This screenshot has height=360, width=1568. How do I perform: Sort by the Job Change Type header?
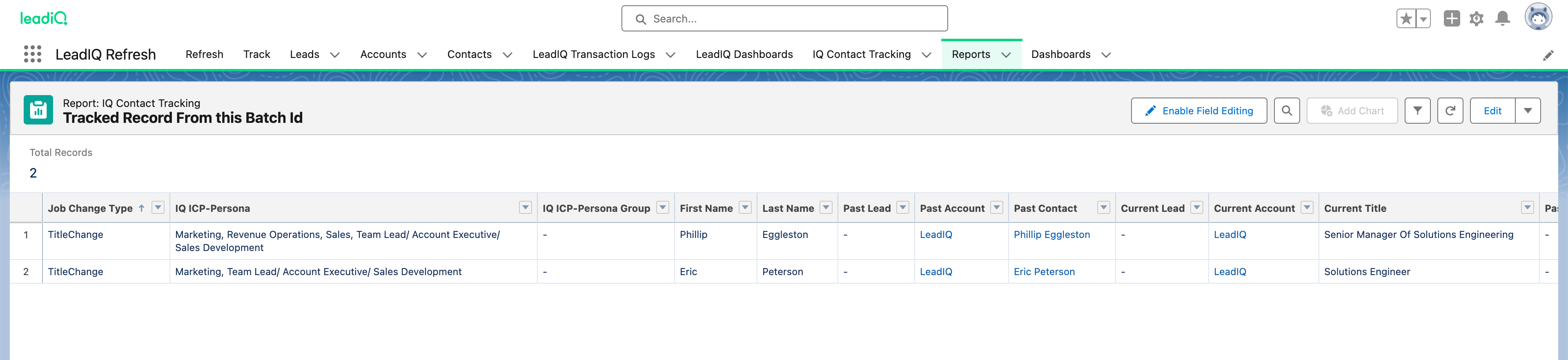click(90, 209)
